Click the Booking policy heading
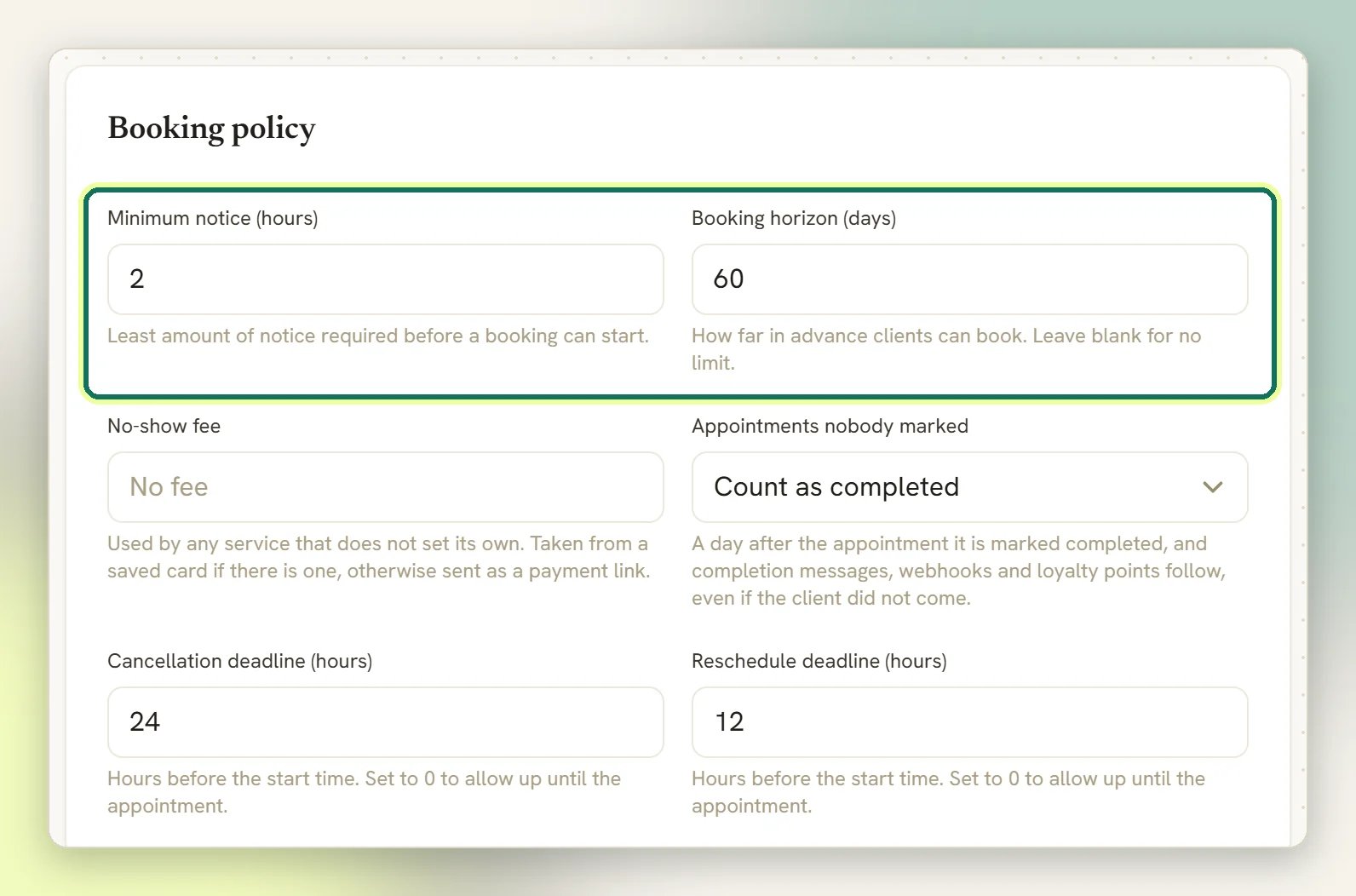Screen dimensions: 1356x896 click(x=211, y=129)
